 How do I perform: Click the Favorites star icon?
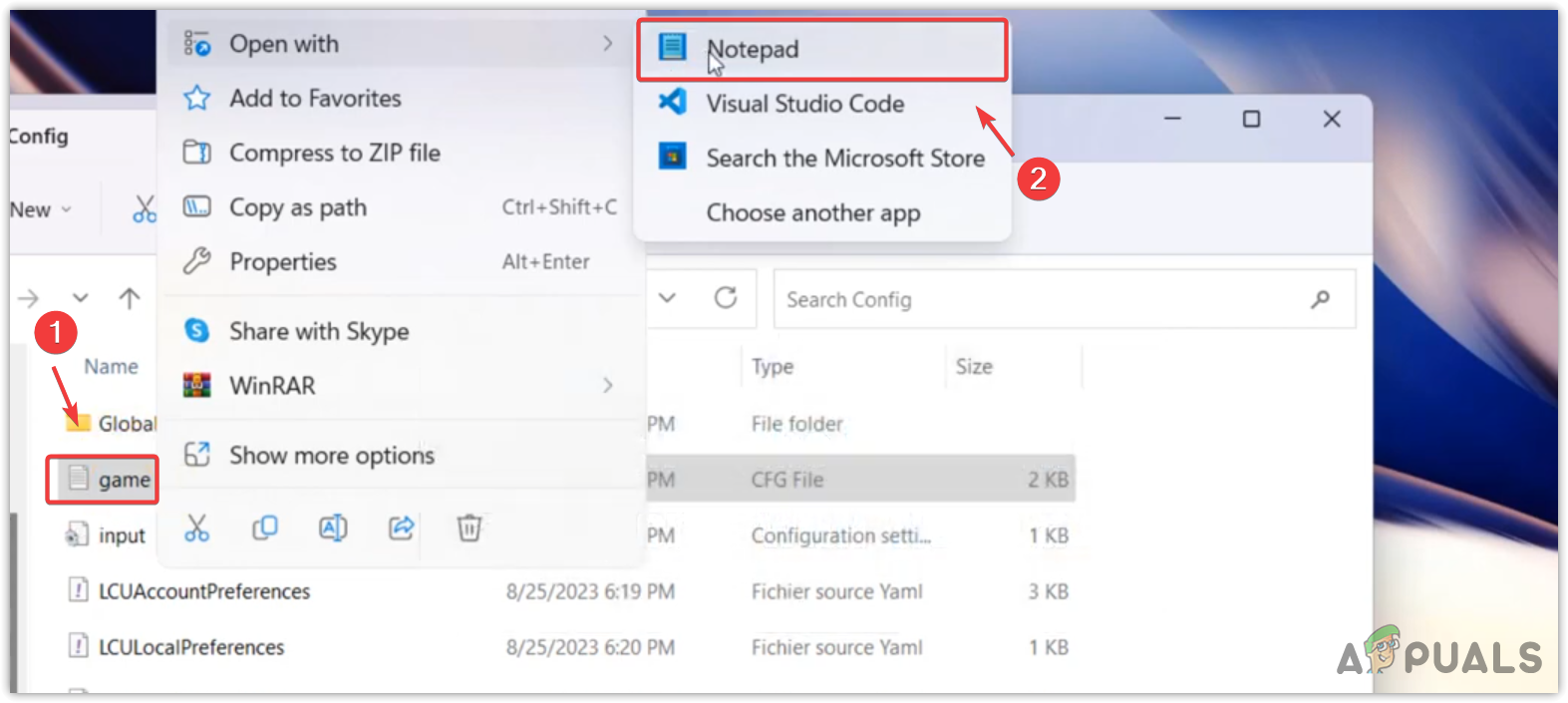(196, 98)
